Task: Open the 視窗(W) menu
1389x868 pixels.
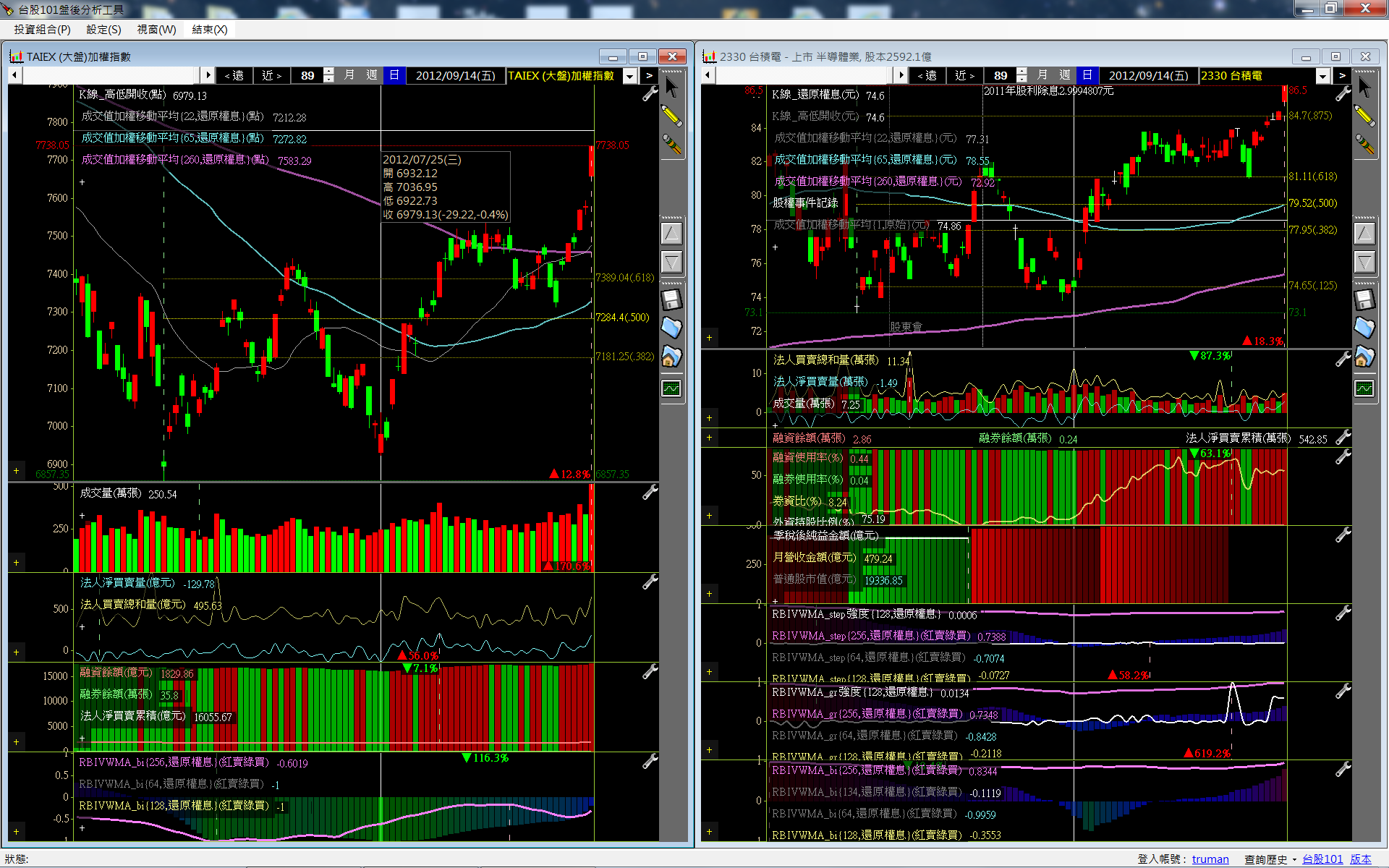Action: pyautogui.click(x=156, y=30)
